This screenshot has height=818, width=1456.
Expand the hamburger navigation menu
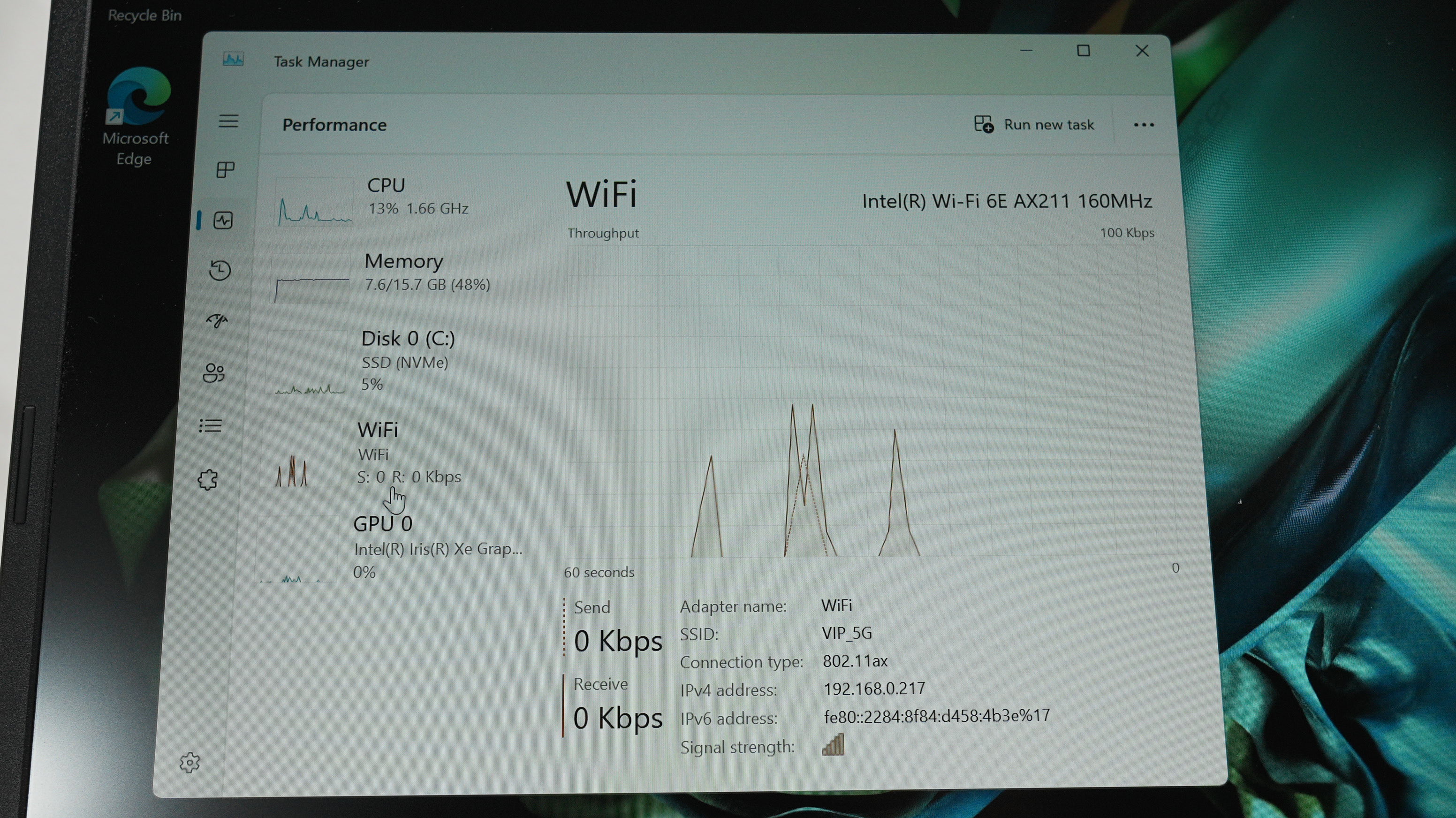tap(228, 121)
